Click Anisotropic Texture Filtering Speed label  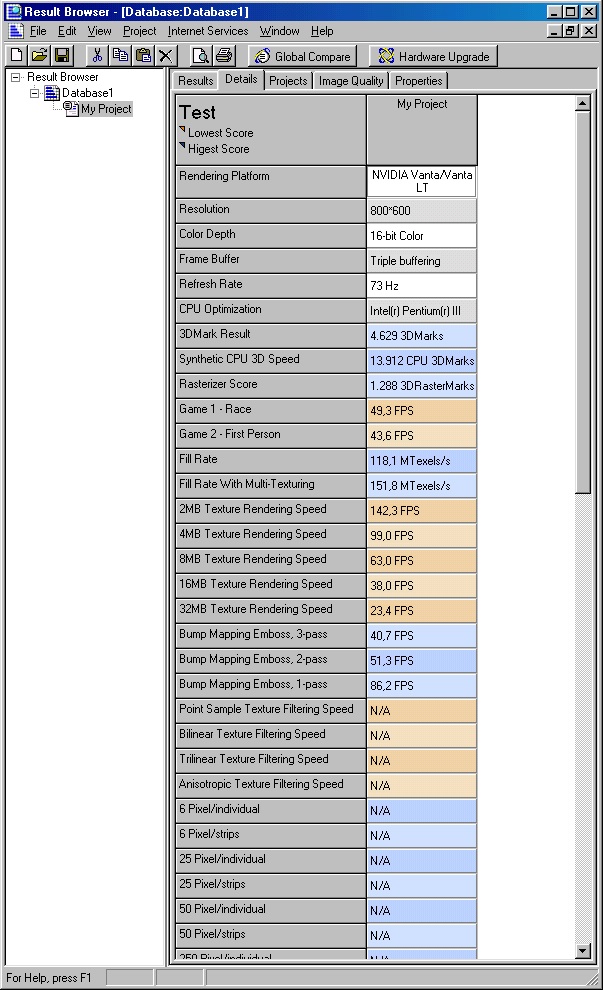[x=271, y=785]
